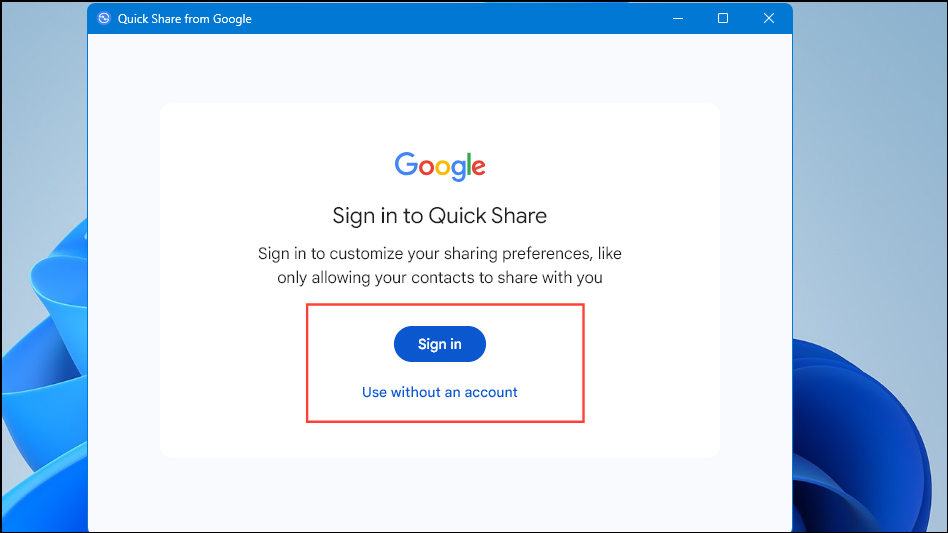Maximize the Quick Share window

coord(722,18)
